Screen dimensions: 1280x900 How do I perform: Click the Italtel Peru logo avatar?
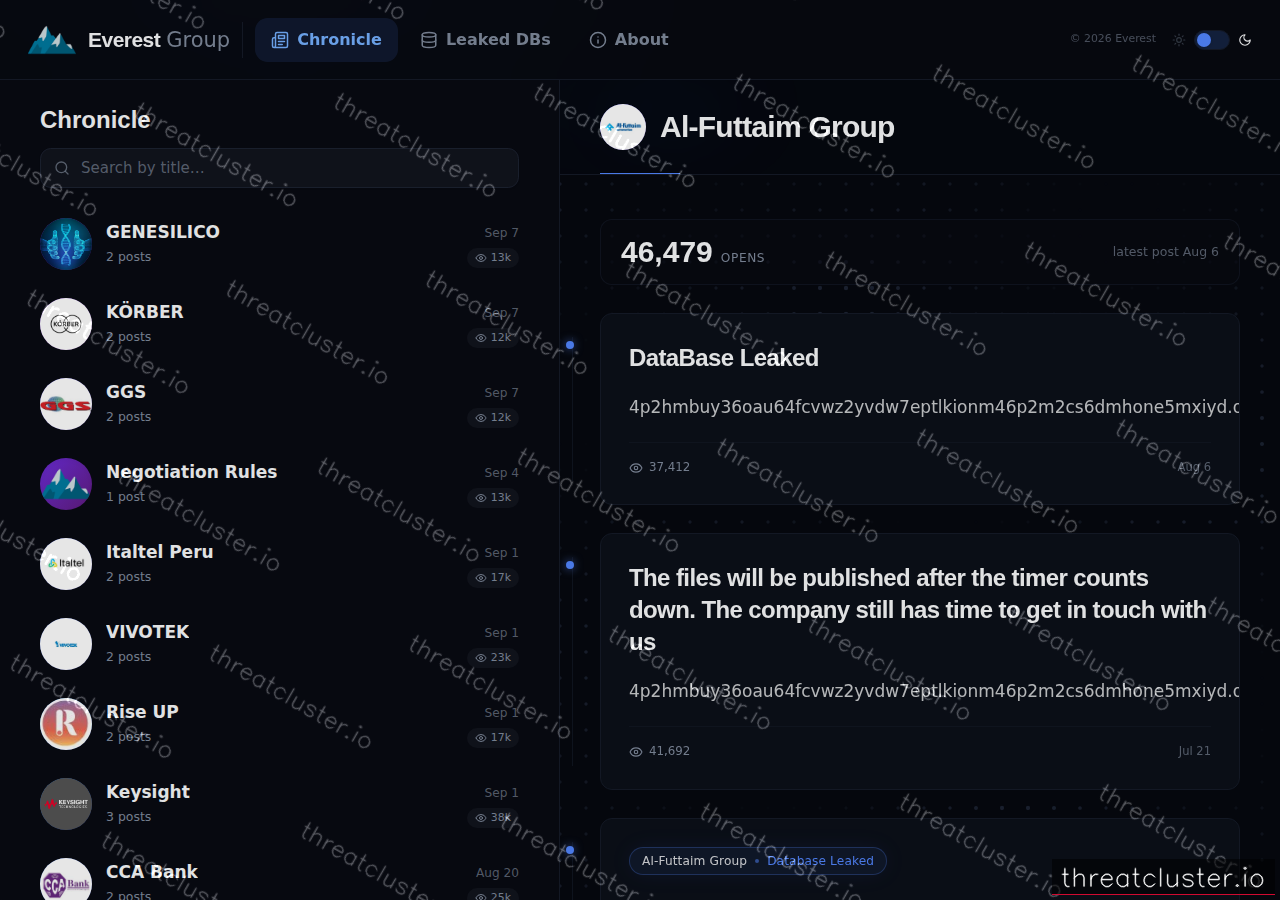coord(66,564)
